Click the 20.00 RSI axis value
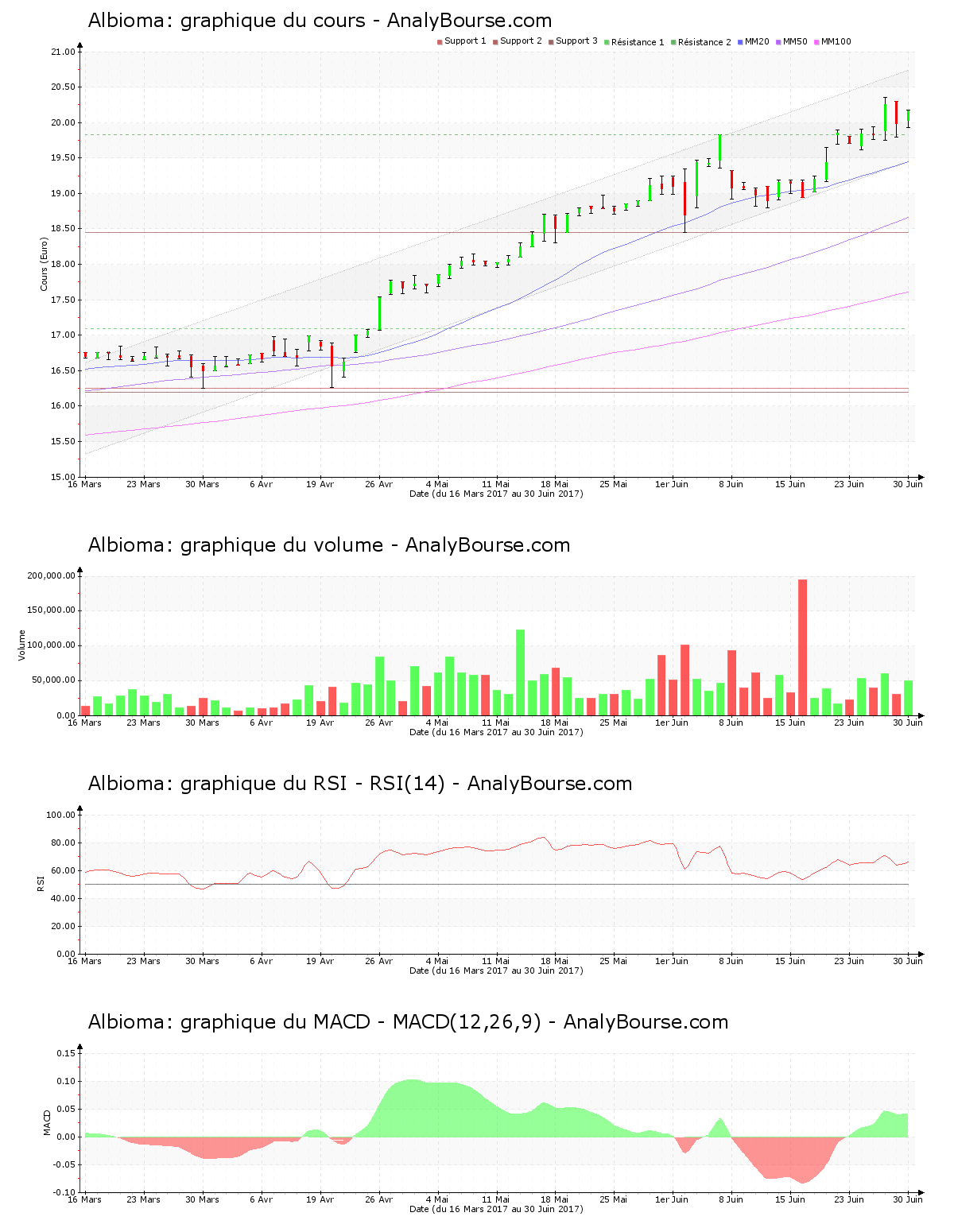Image resolution: width=954 pixels, height=1232 pixels. (63, 926)
